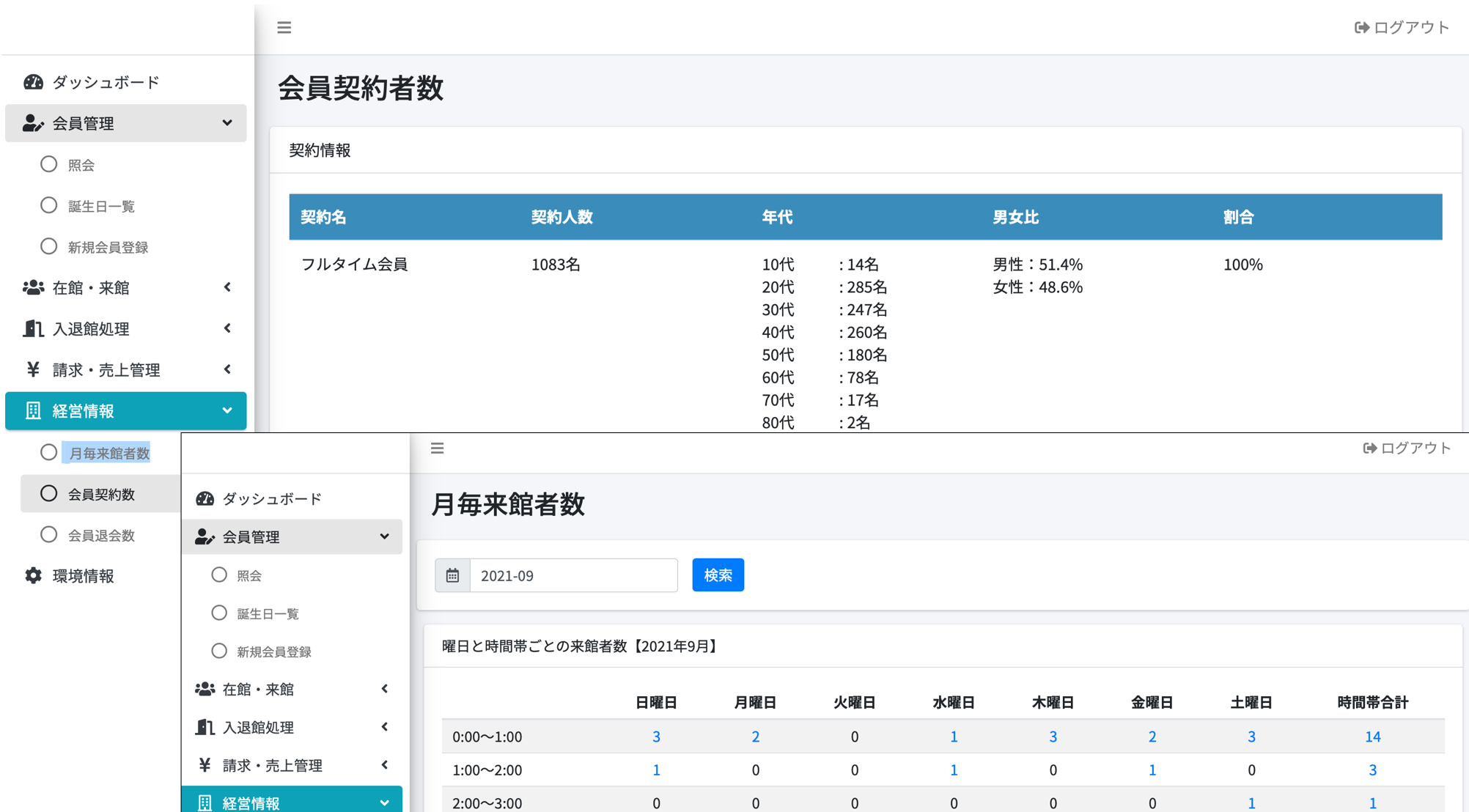This screenshot has width=1469, height=812.
Task: Click 日曜日 value 1 in 1:00〜2:00 row
Action: coord(656,770)
